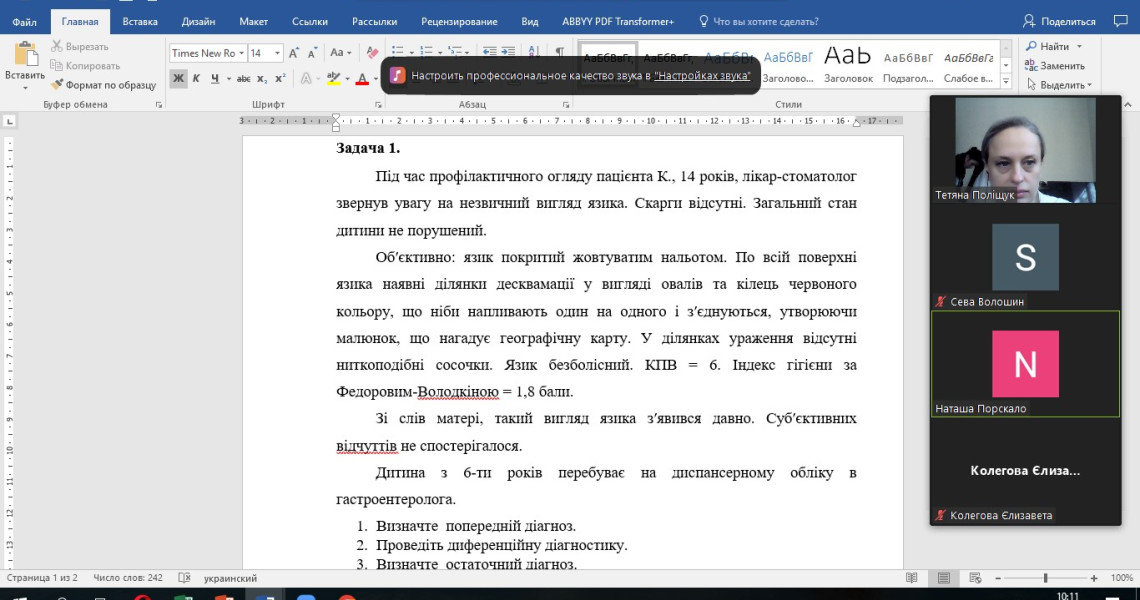The image size is (1140, 600).
Task: Expand the Выделить selection dropdown
Action: click(1089, 86)
